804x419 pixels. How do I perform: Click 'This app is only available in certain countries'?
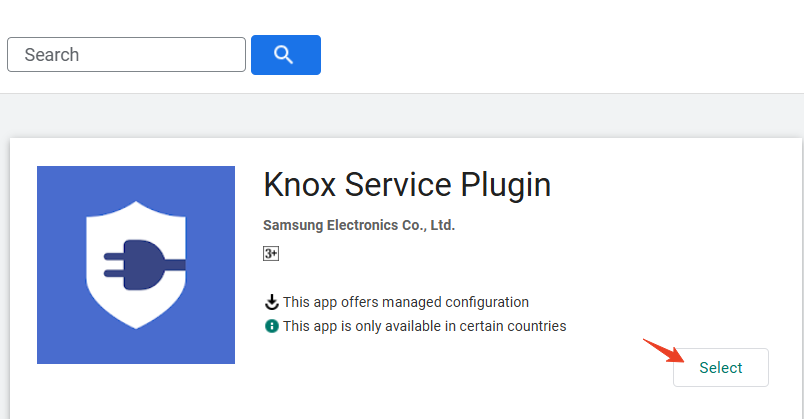point(425,326)
